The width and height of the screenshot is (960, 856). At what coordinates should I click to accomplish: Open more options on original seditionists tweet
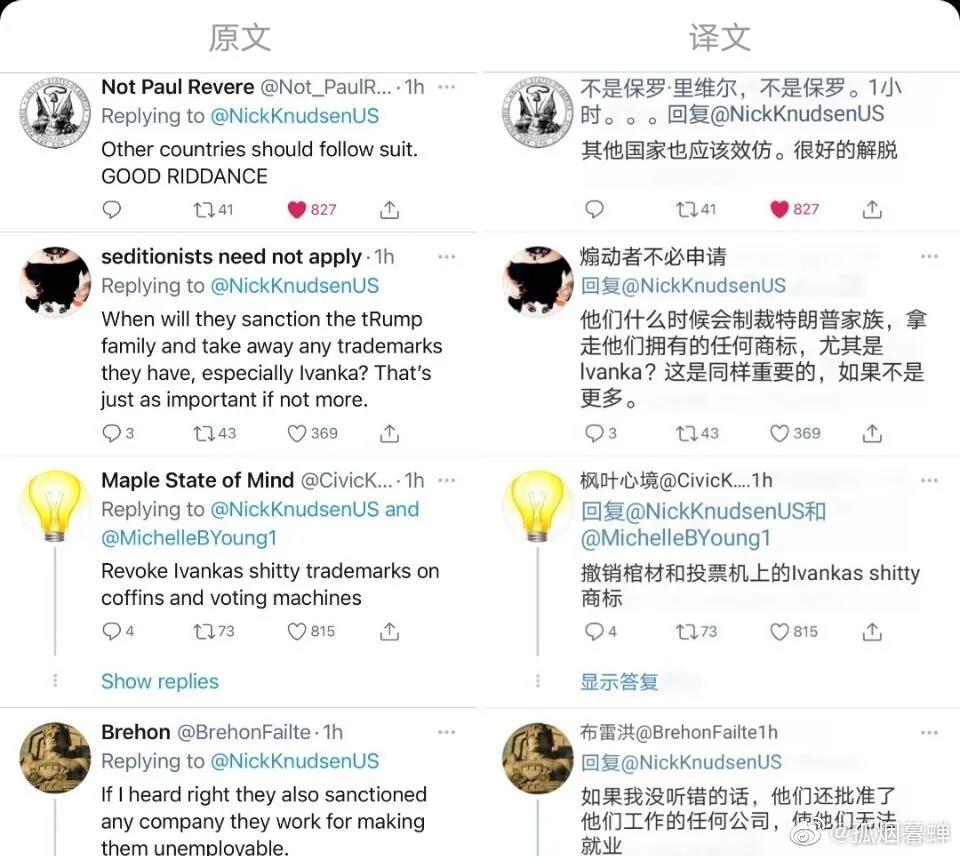[x=446, y=257]
